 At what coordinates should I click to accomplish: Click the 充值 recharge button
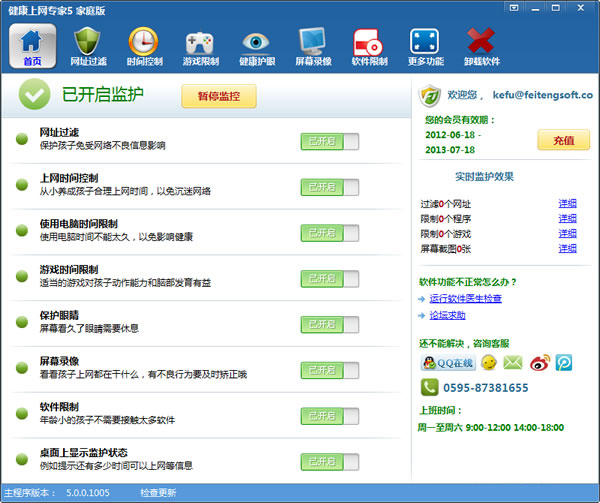tap(563, 140)
